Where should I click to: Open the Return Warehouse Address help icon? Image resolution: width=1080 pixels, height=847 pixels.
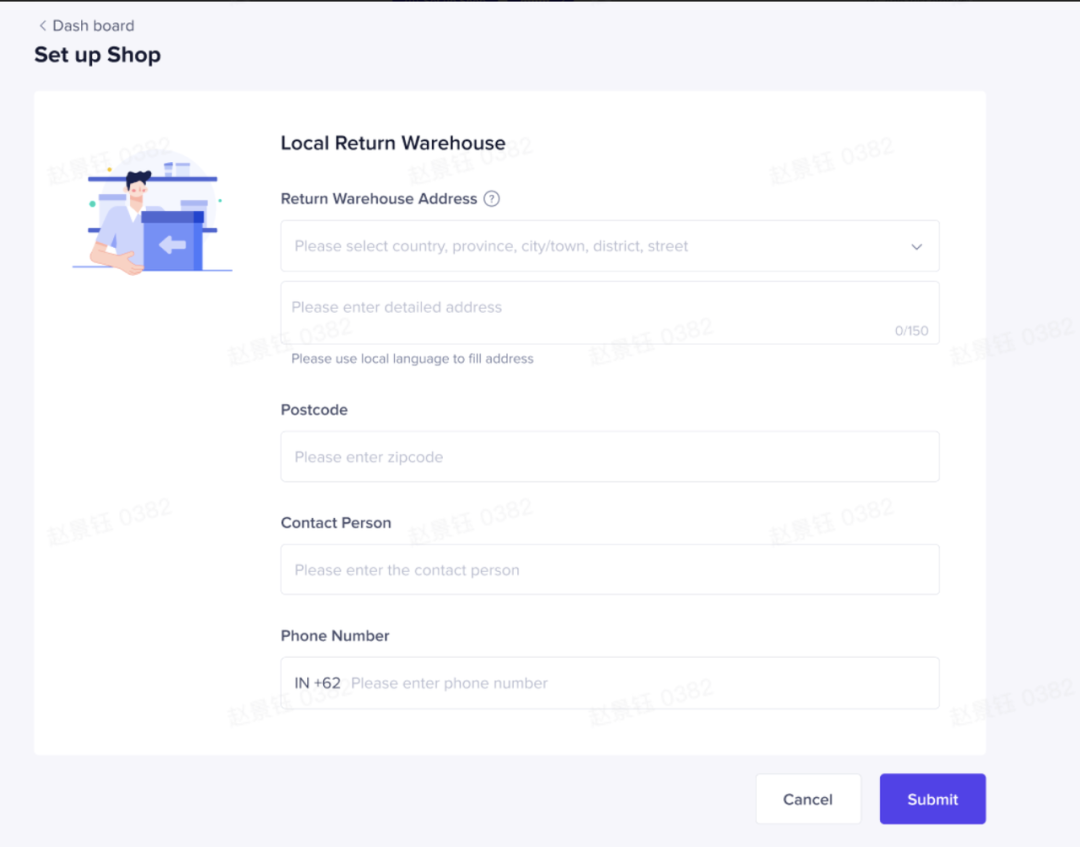pyautogui.click(x=491, y=199)
